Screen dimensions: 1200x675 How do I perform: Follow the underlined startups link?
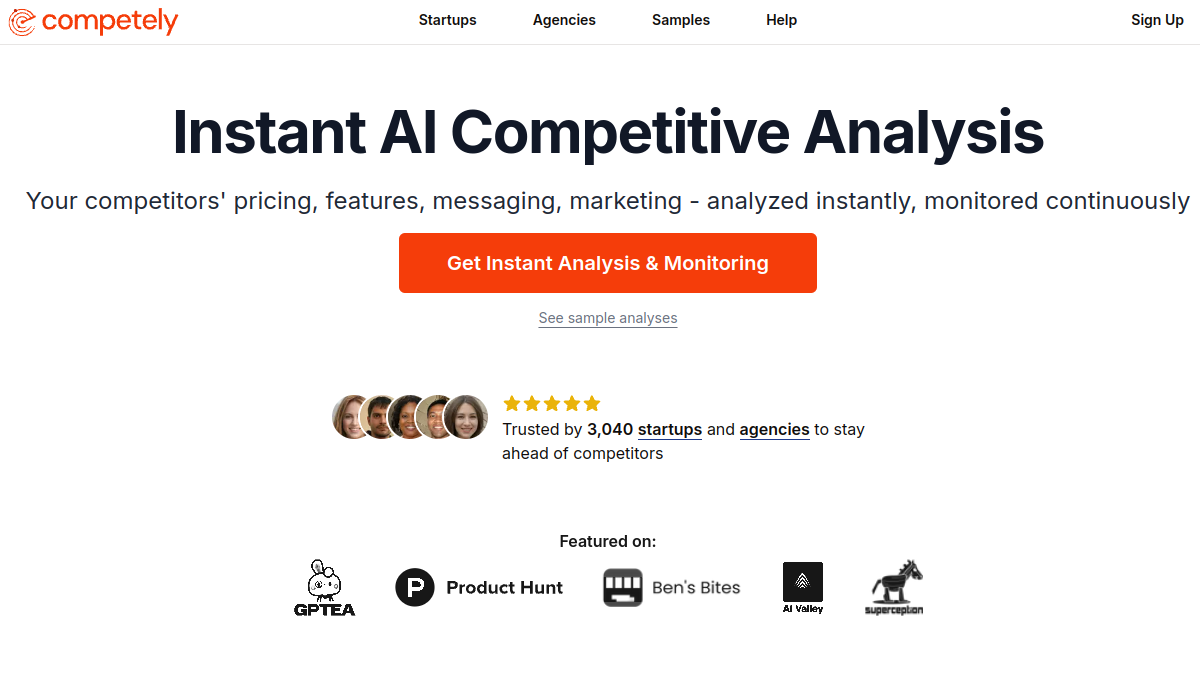(x=670, y=429)
